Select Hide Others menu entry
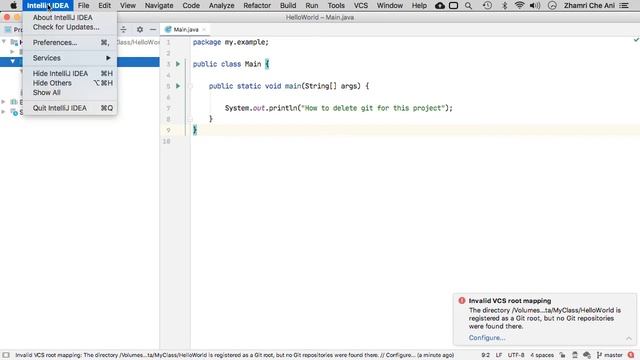The image size is (640, 360). [70, 83]
